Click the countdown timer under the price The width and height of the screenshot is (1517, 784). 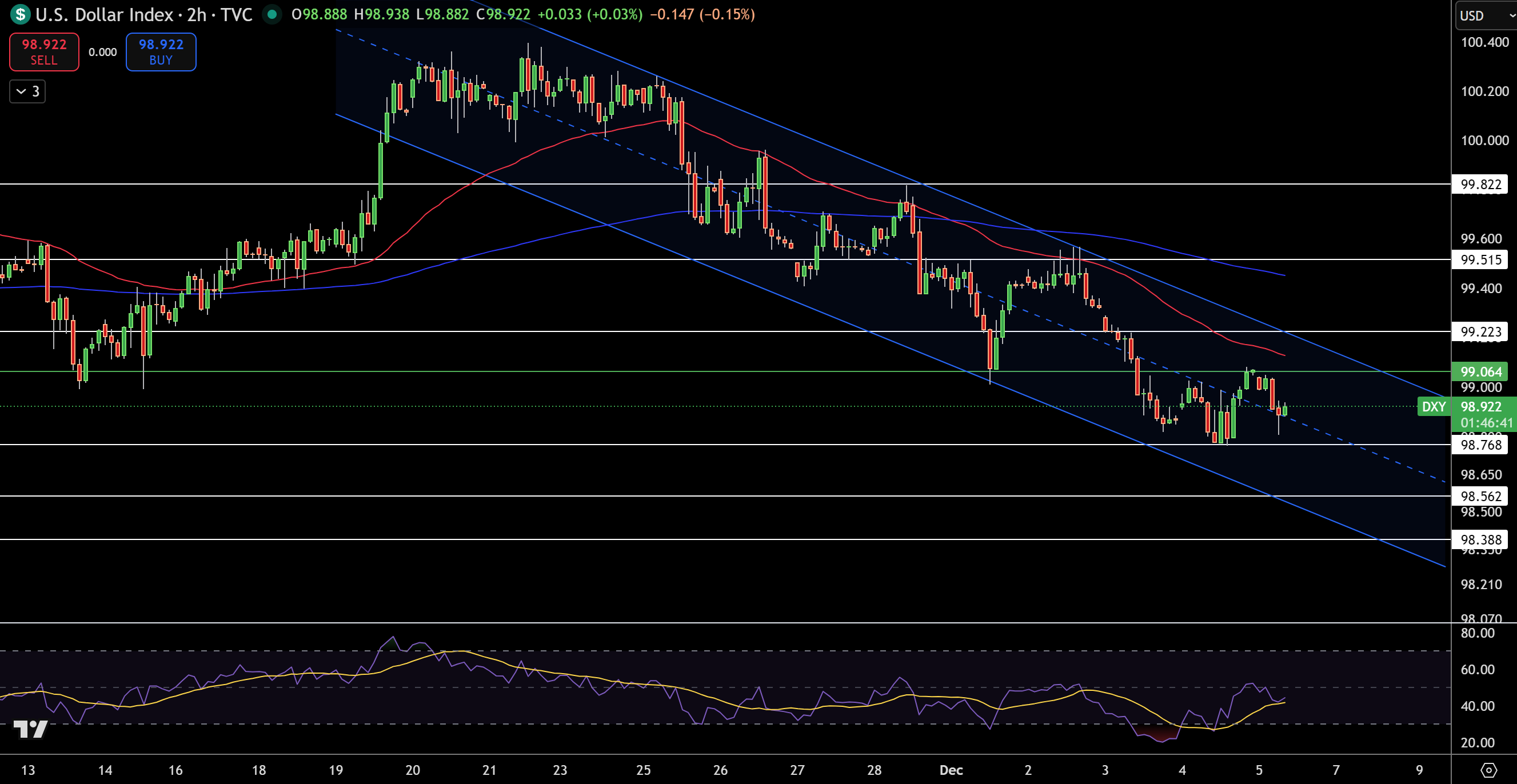coord(1487,423)
